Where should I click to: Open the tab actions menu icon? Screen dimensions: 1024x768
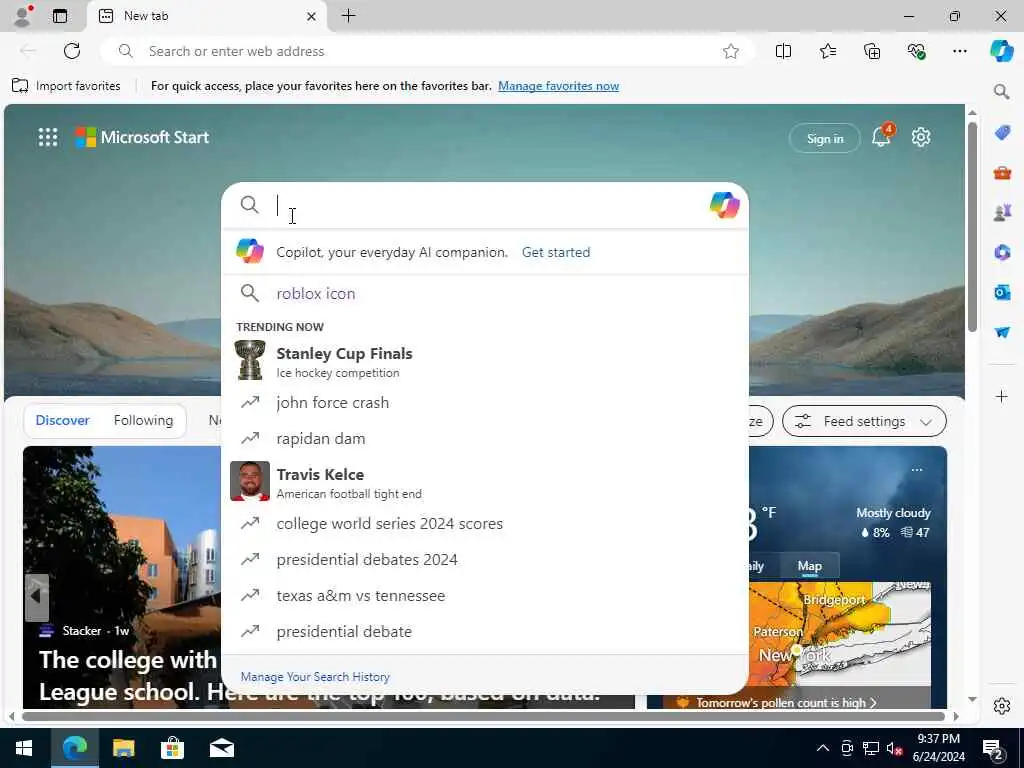click(60, 16)
